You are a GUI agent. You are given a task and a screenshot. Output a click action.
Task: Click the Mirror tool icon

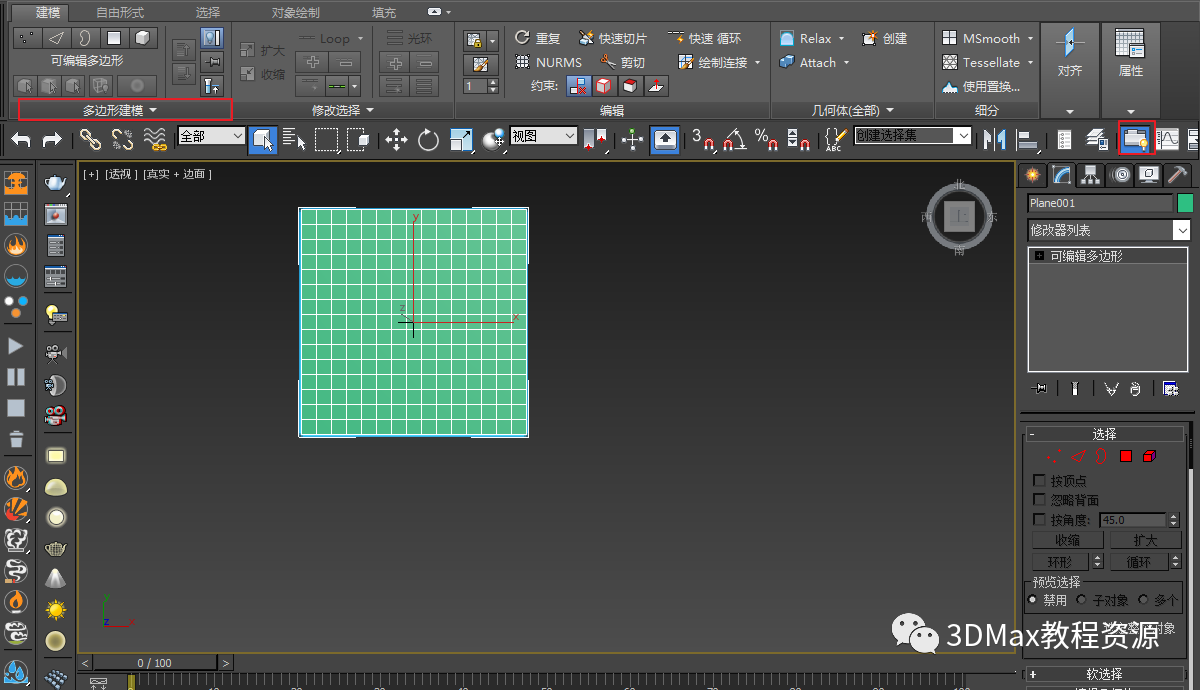(x=994, y=140)
